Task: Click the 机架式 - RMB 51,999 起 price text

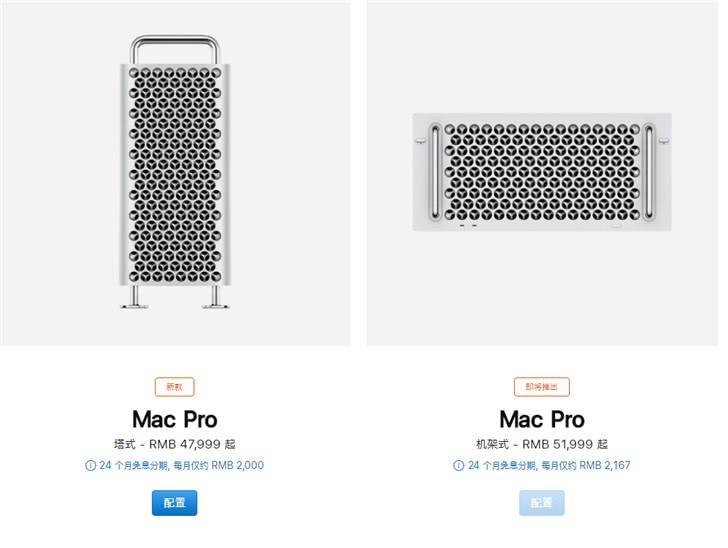Action: pyautogui.click(x=542, y=444)
